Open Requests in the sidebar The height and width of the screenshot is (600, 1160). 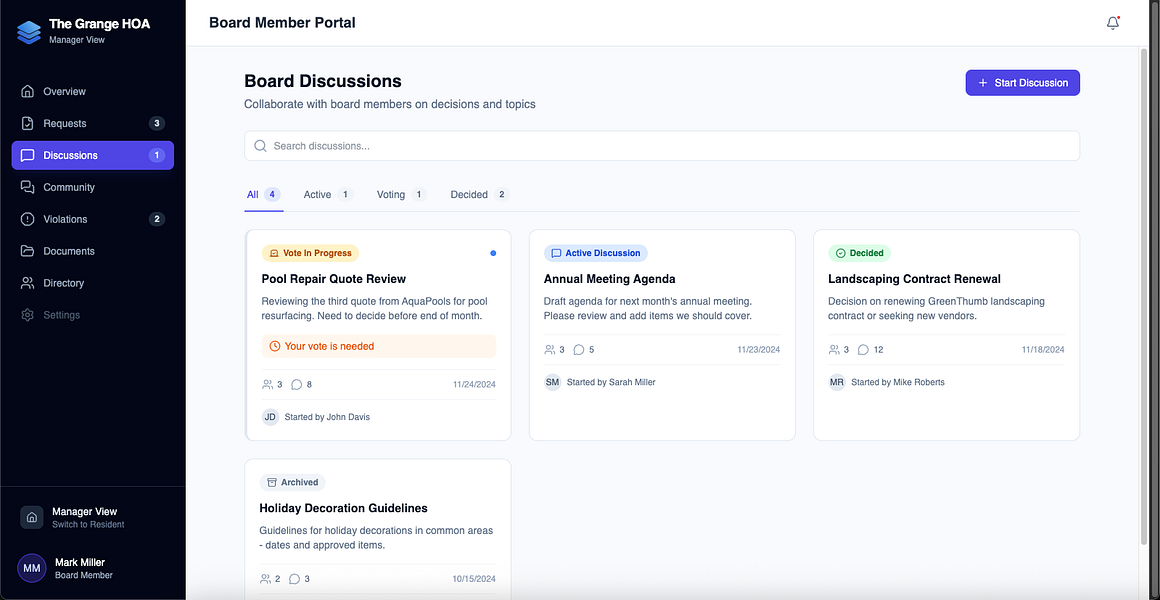(92, 124)
